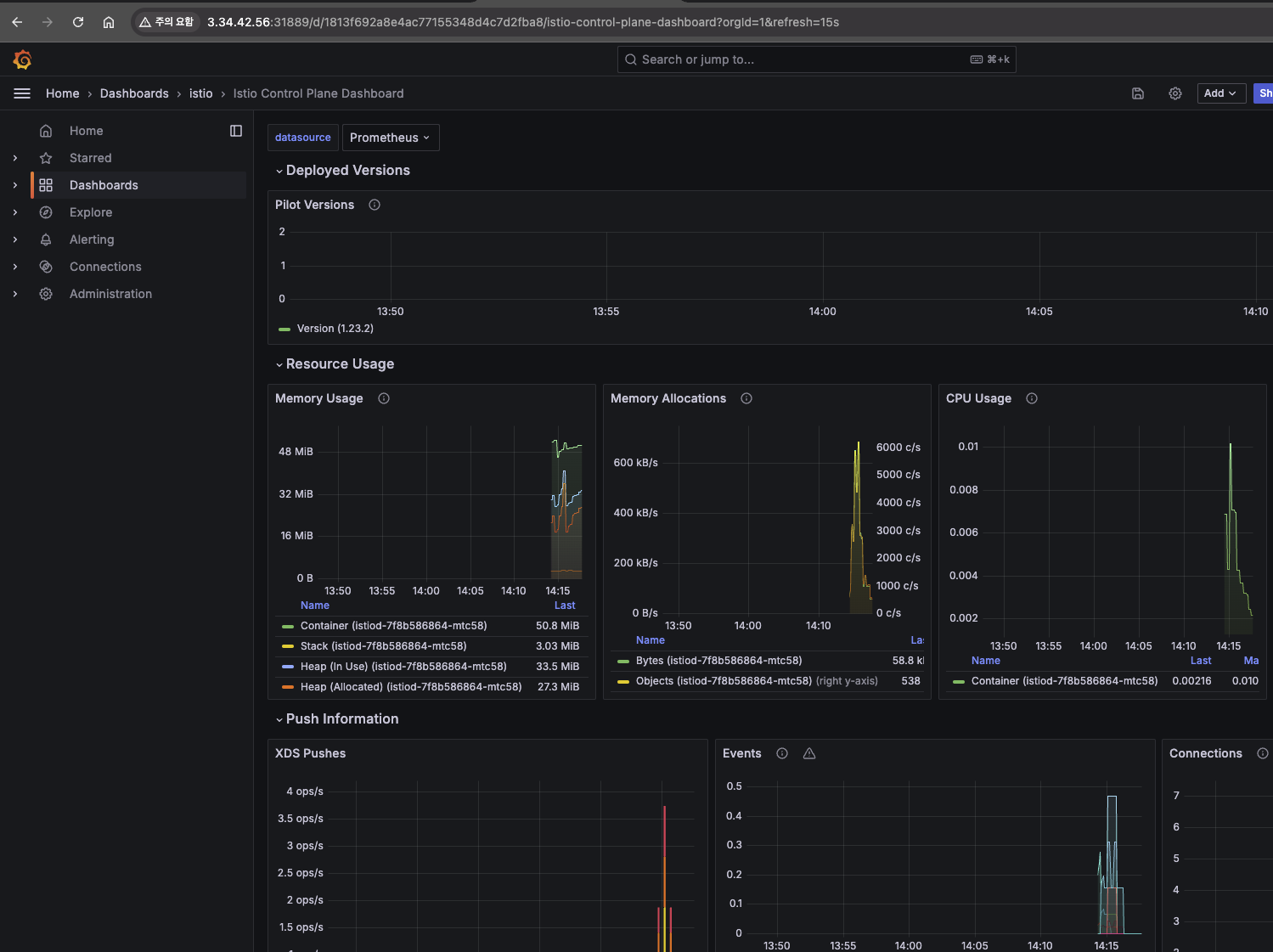The height and width of the screenshot is (952, 1273).
Task: Expand the Starred sidebar section chevron
Action: (x=15, y=158)
